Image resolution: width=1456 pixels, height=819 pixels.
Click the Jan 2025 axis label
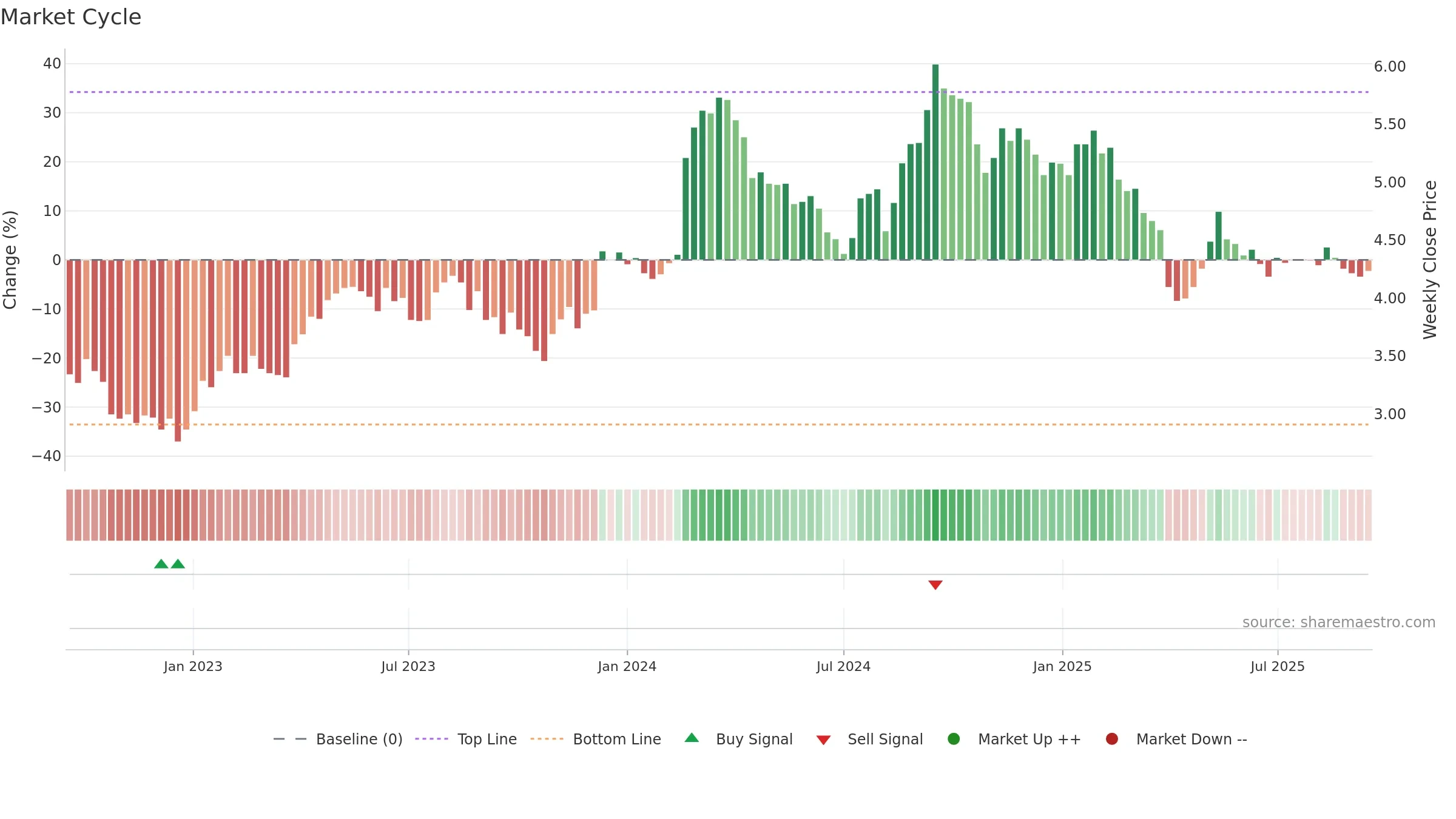[x=1062, y=667]
